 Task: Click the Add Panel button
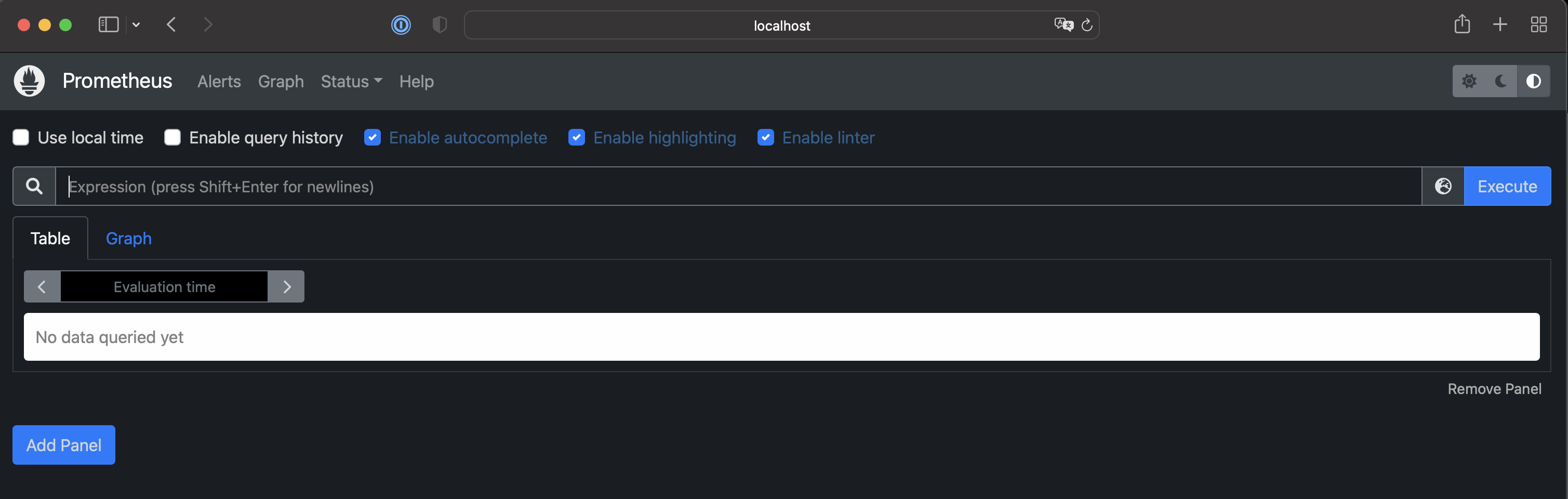(x=64, y=445)
